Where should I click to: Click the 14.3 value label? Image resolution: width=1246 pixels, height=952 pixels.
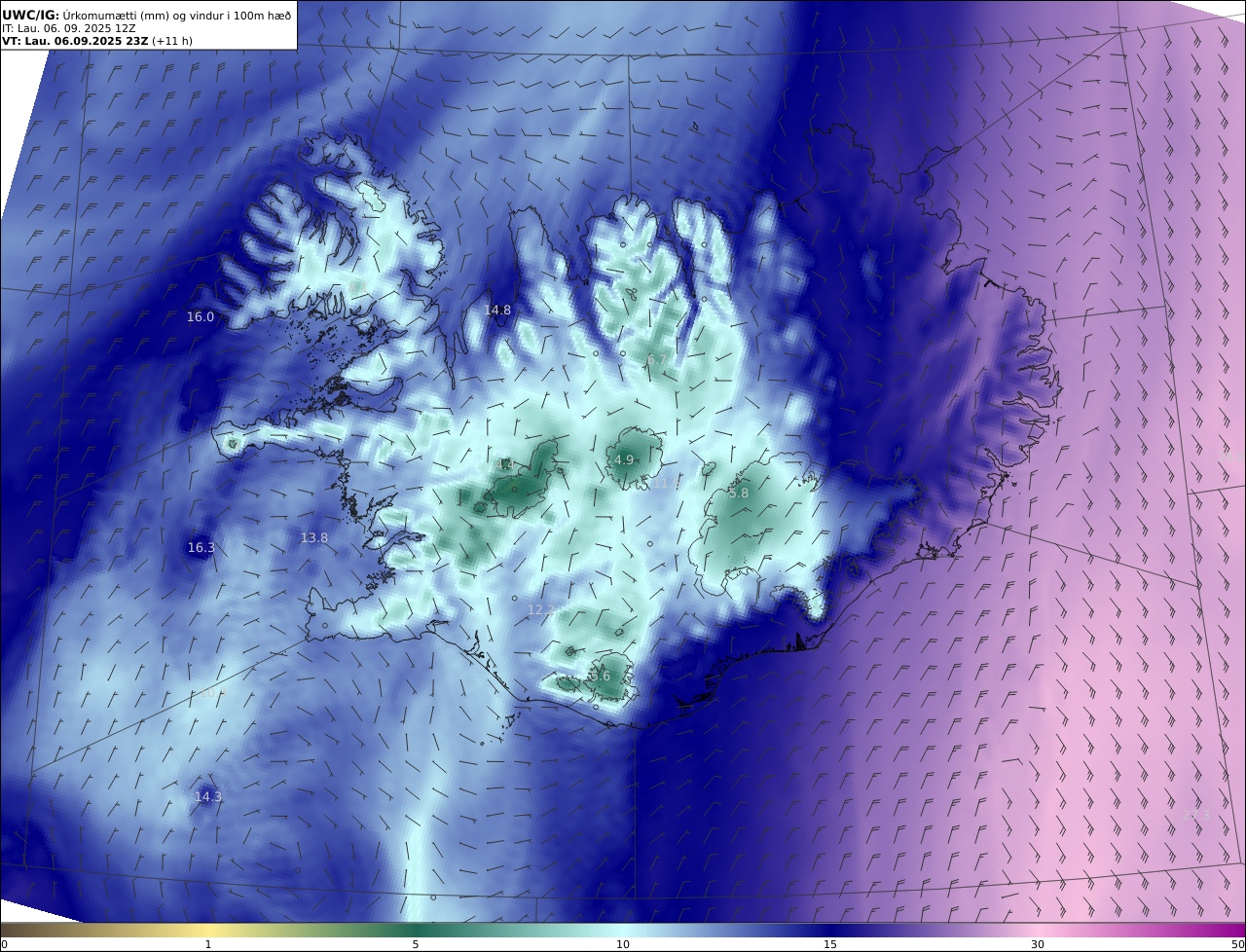(208, 797)
